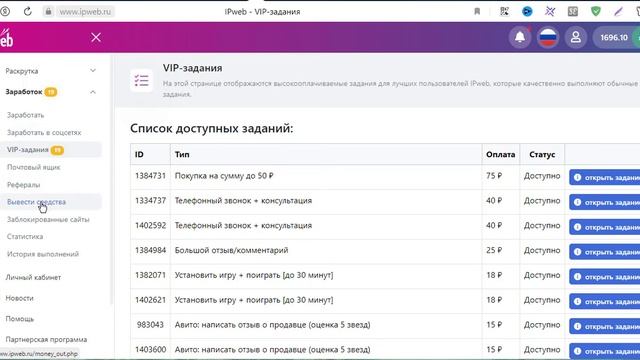640x360 pixels.
Task: Click the sidebar vertical scrollbar
Action: point(111,180)
